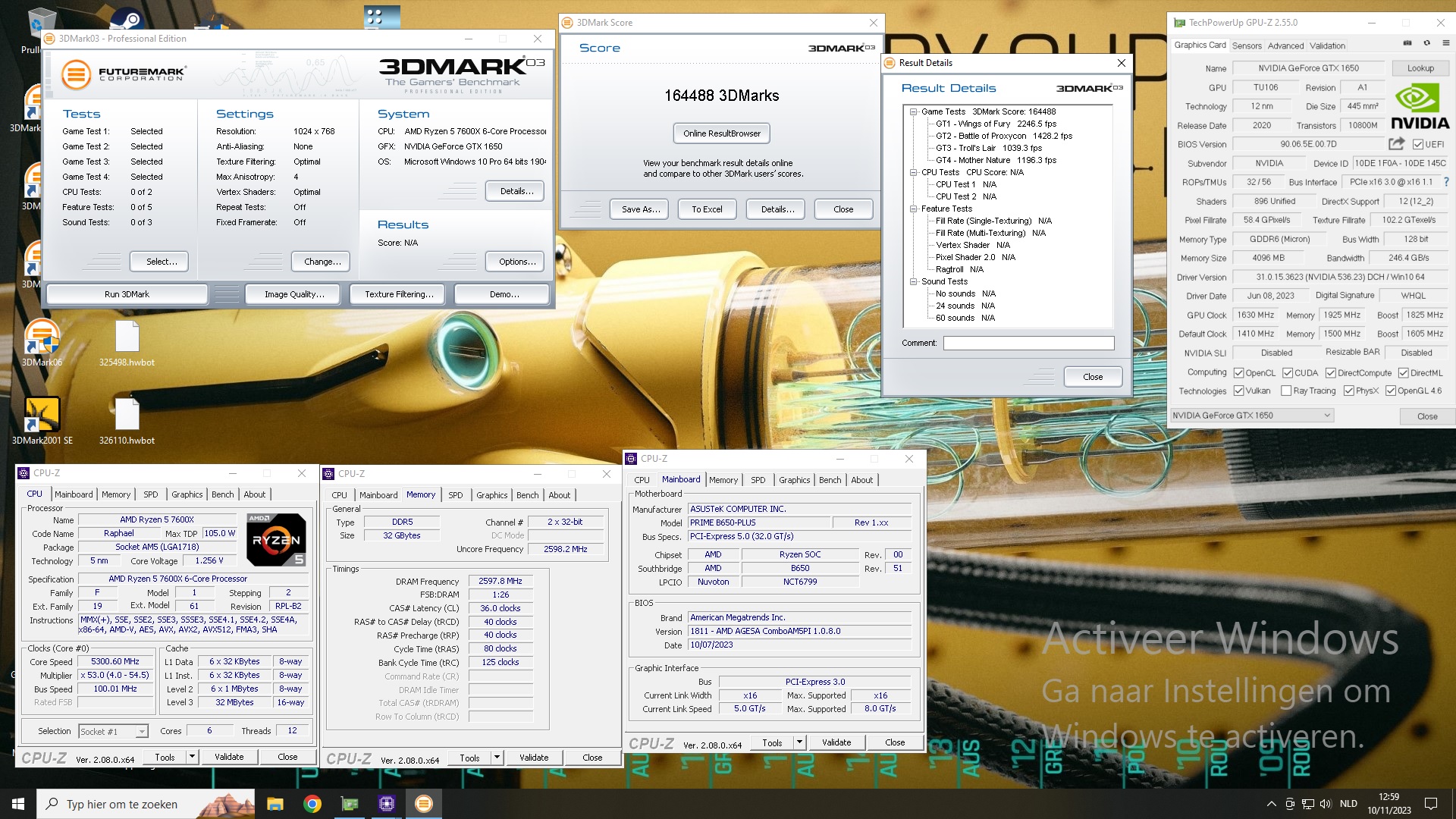Image resolution: width=1456 pixels, height=819 pixels.
Task: Switch to GPU-Z taskbar icon
Action: pyautogui.click(x=350, y=804)
